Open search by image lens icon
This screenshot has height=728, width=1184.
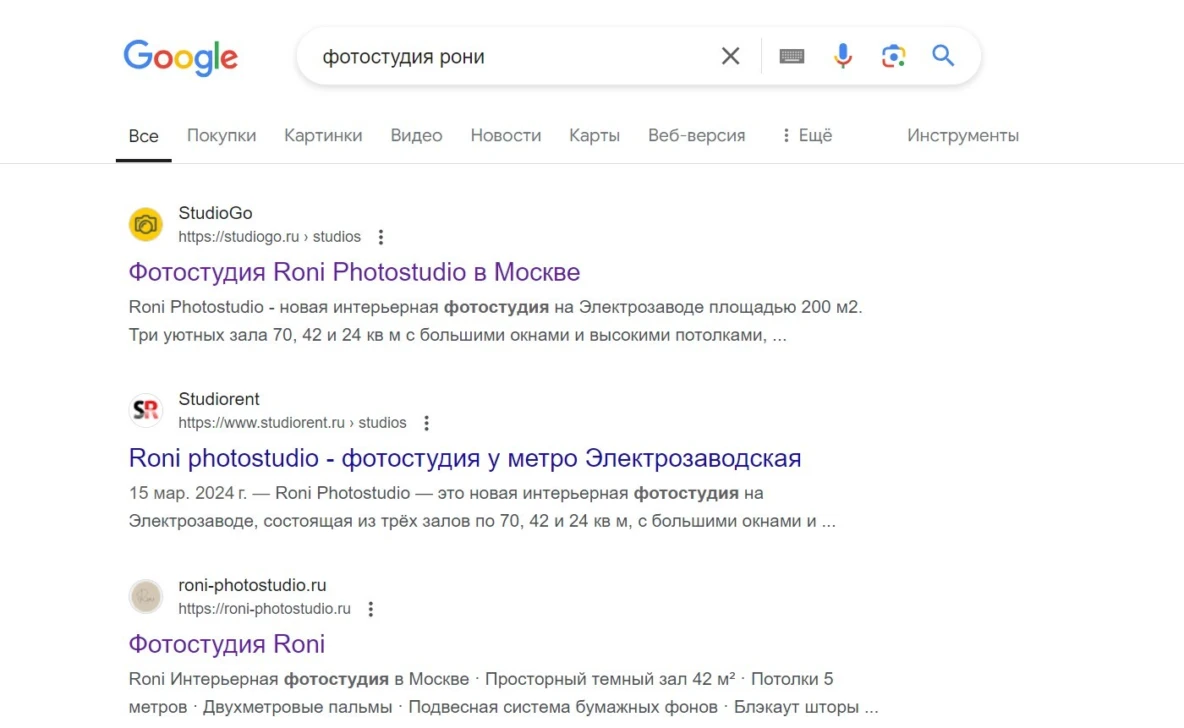click(893, 56)
